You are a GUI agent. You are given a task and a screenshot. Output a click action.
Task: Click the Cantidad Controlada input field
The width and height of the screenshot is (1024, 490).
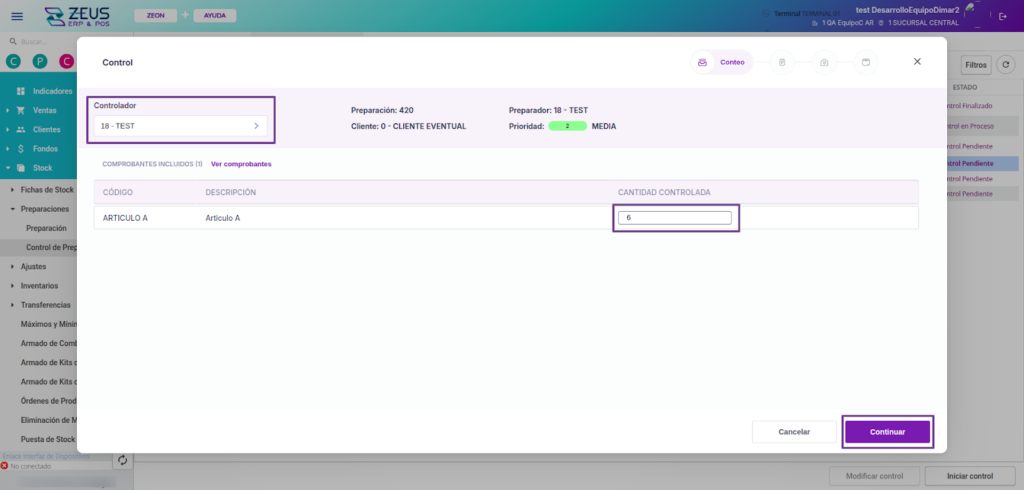click(674, 217)
